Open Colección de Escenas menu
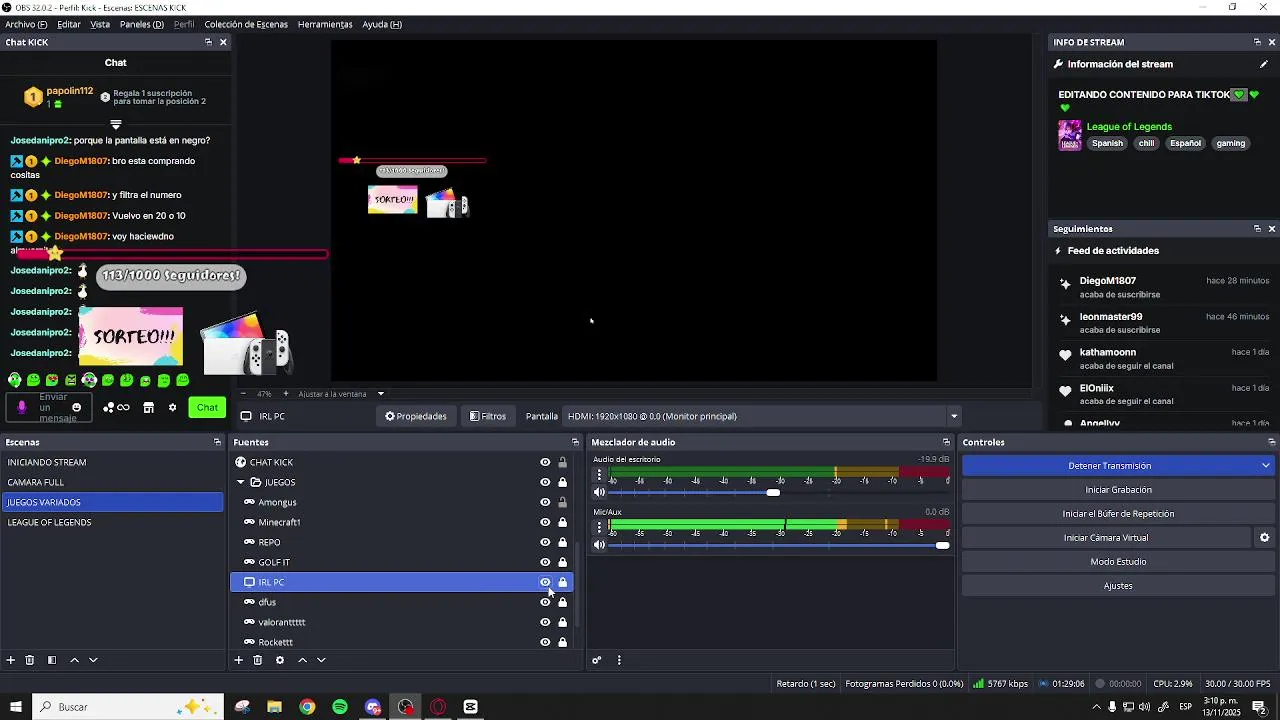The image size is (1280, 720). point(246,24)
